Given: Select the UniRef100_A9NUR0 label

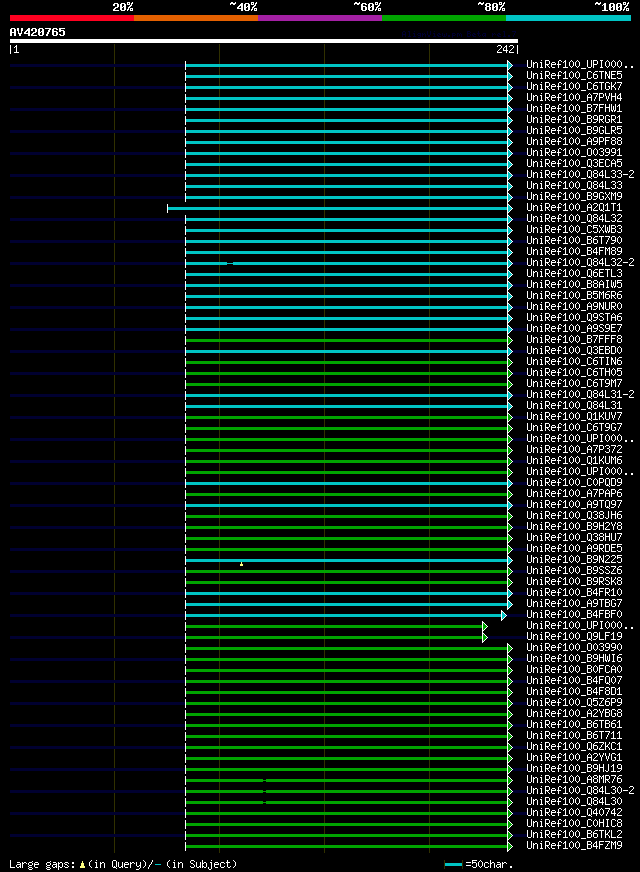Looking at the screenshot, I should coord(574,306).
